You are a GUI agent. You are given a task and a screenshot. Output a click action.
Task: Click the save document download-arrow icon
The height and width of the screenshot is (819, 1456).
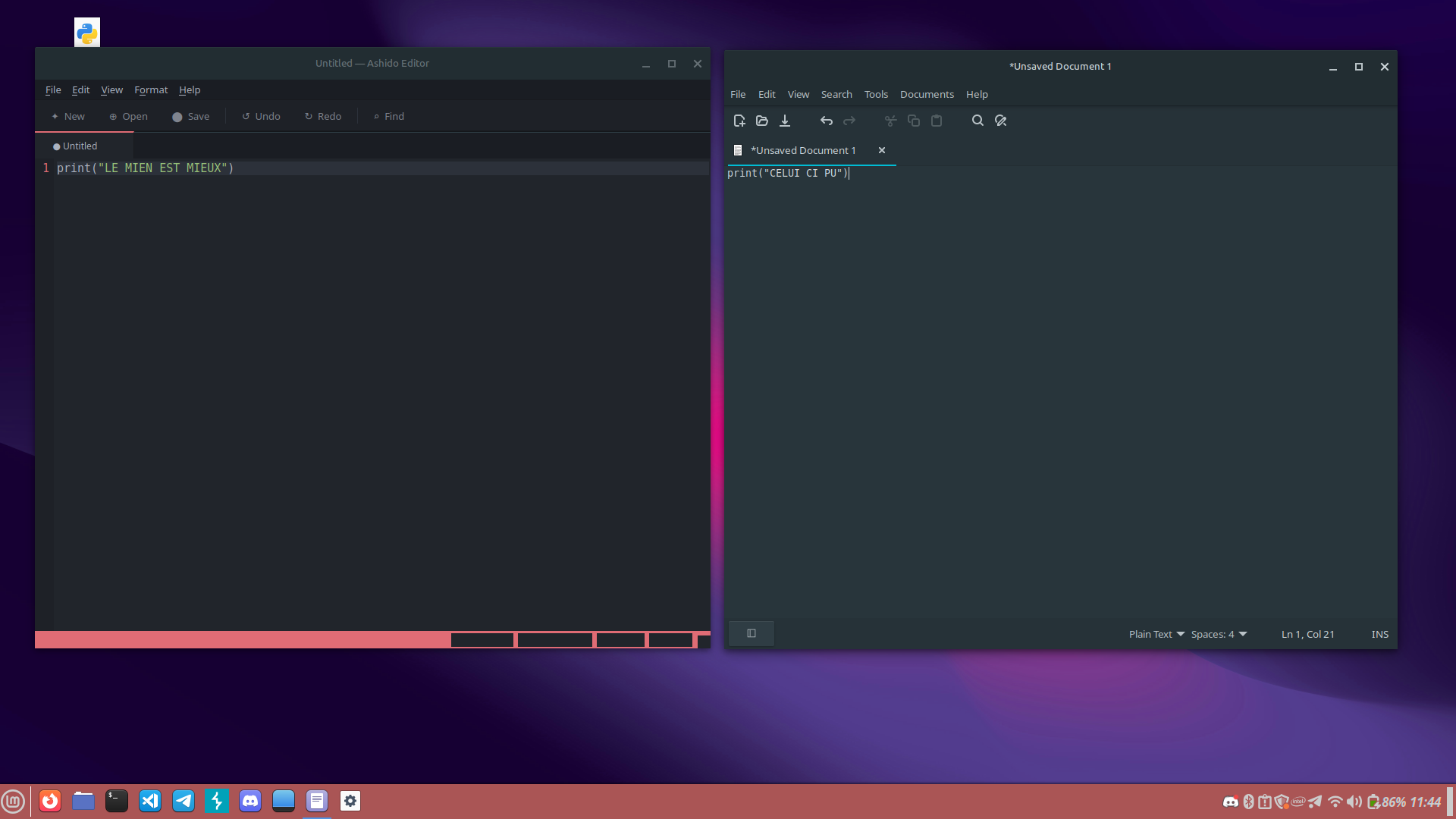click(x=785, y=121)
